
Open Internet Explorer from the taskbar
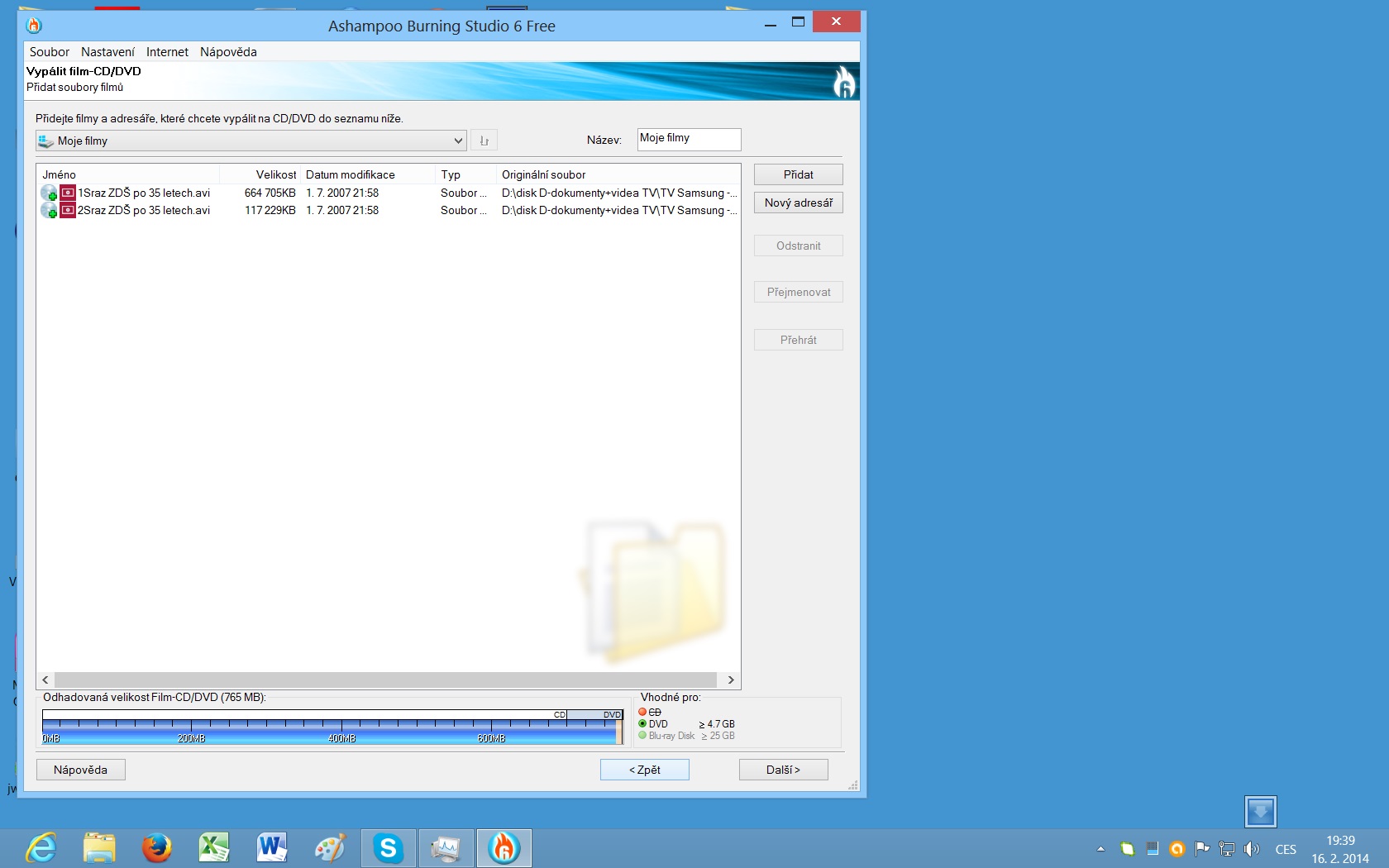[41, 848]
